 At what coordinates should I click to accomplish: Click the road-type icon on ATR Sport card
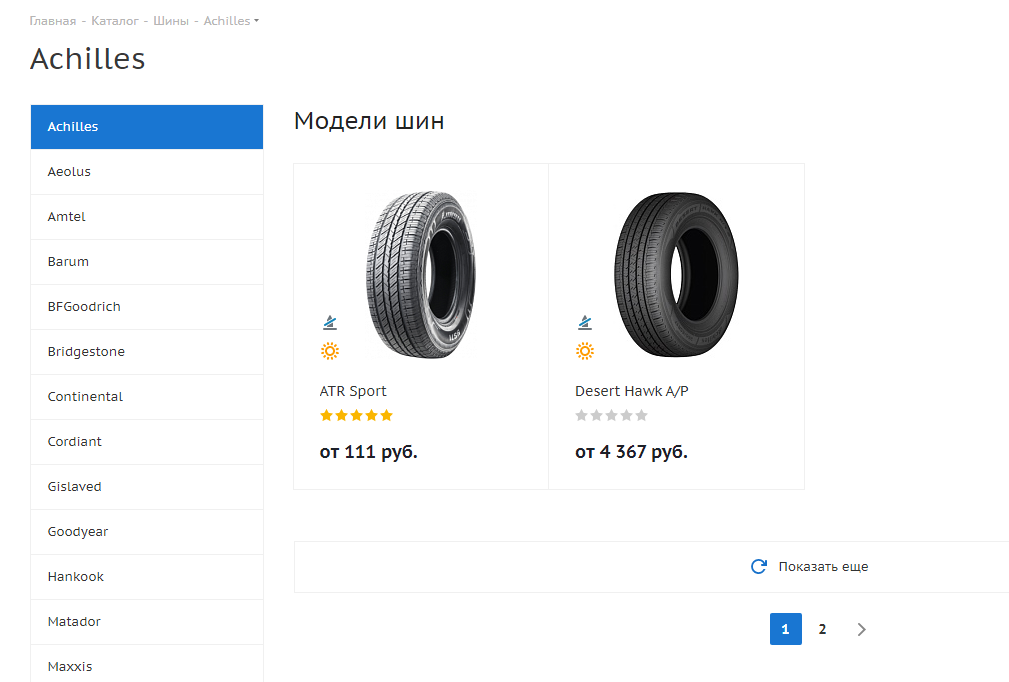[x=330, y=322]
